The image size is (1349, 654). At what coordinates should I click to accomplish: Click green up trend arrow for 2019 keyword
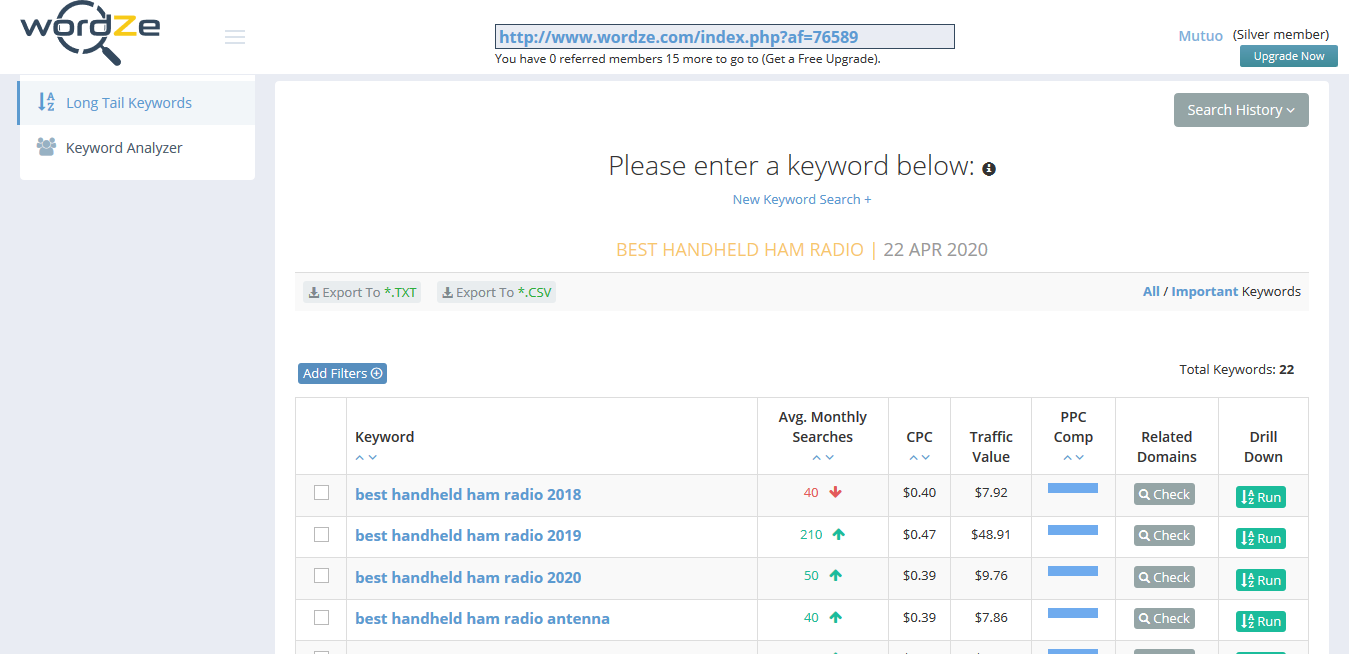pos(838,535)
